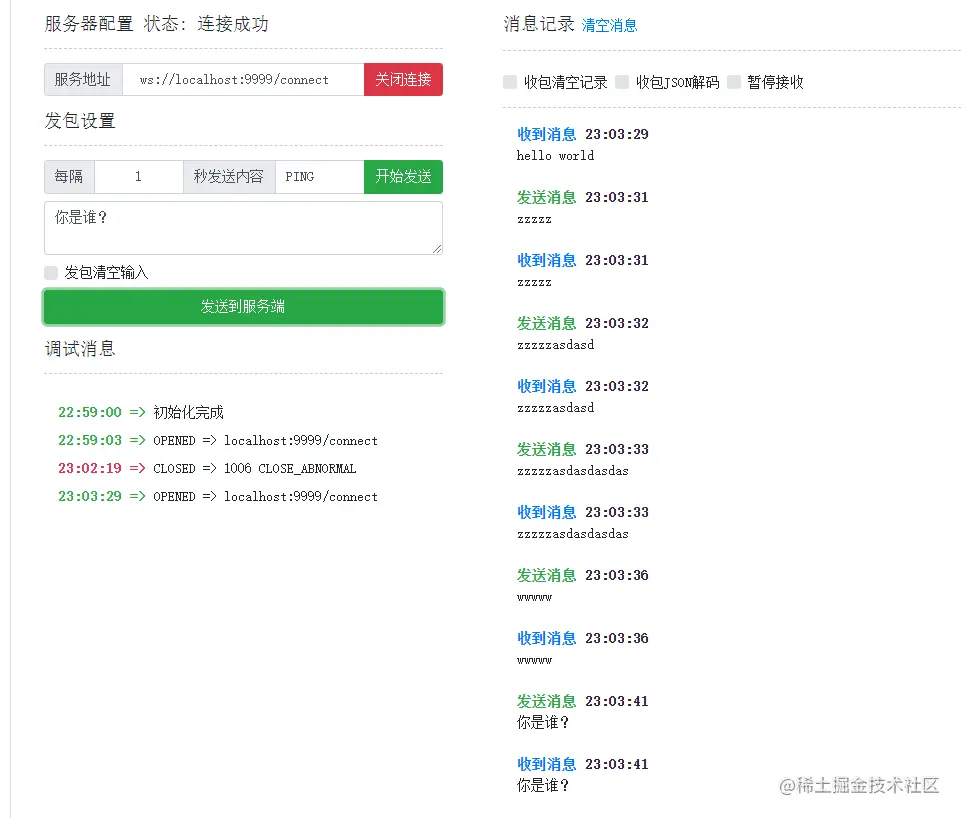Screen dimensions: 962x818
Task: Click the 发送消息 23:03:33 header
Action: point(582,449)
